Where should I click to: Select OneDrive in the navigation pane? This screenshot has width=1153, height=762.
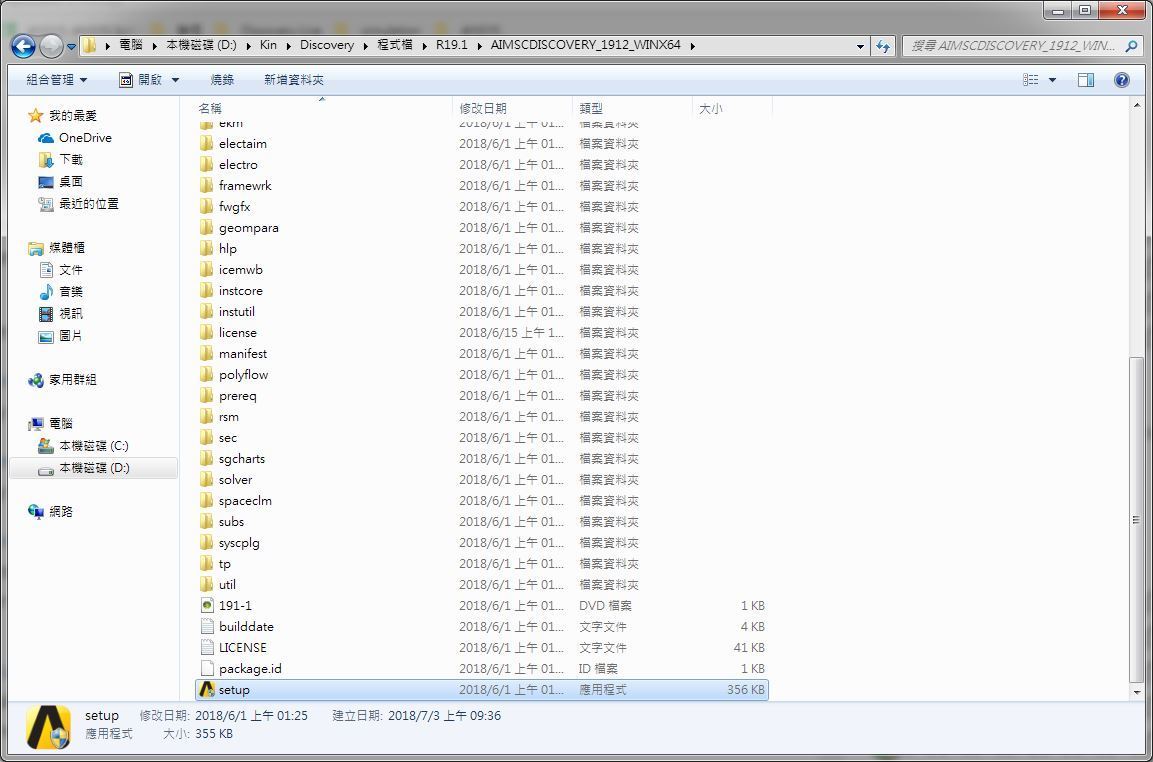tap(85, 138)
